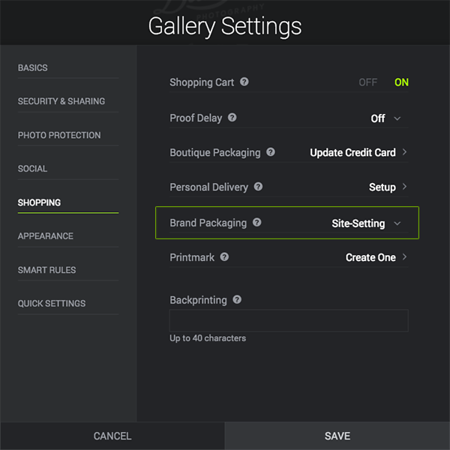450x450 pixels.
Task: Save the gallery settings
Action: pyautogui.click(x=337, y=436)
